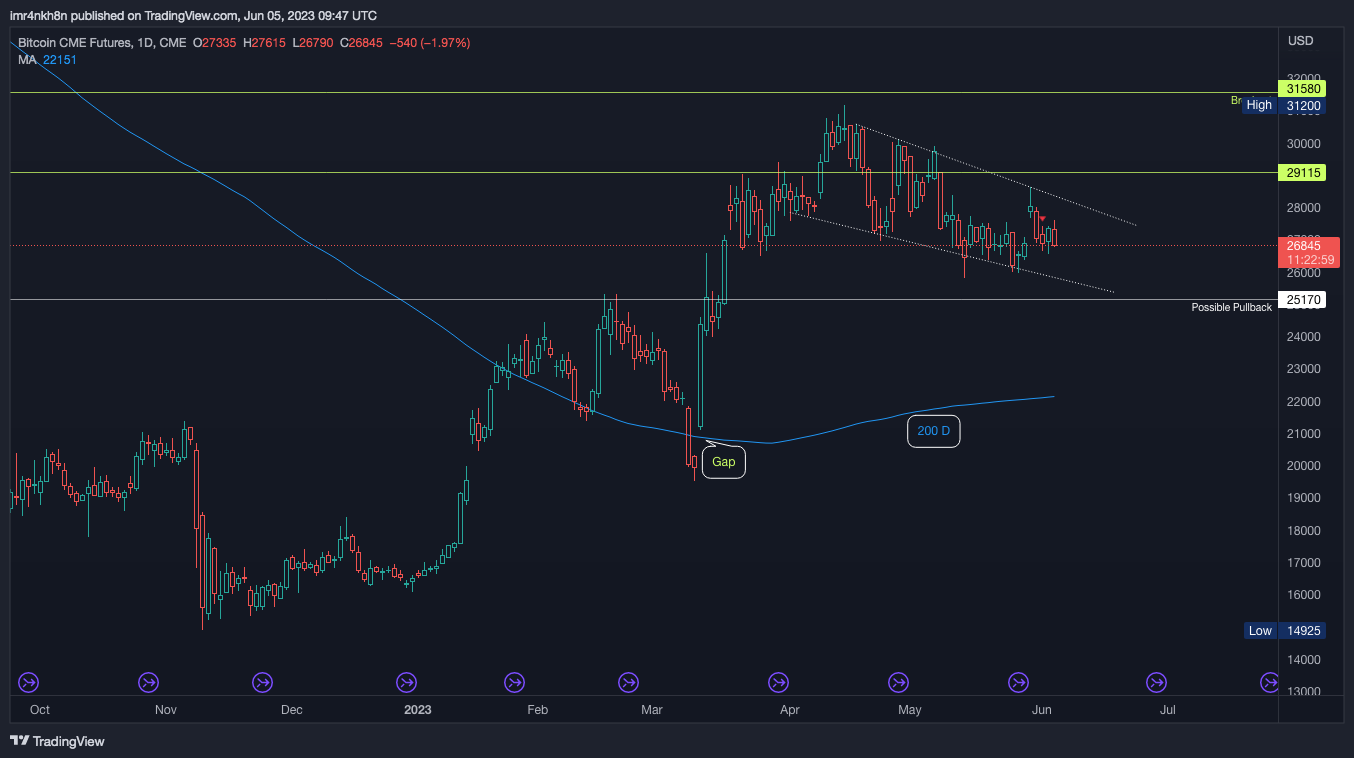1354x758 pixels.
Task: Select the small red arrow marker above June candles
Action: point(1042,218)
